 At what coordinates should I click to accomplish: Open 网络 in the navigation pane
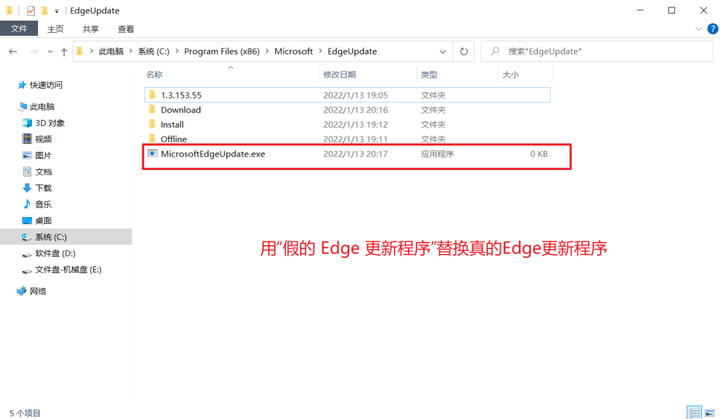click(37, 291)
